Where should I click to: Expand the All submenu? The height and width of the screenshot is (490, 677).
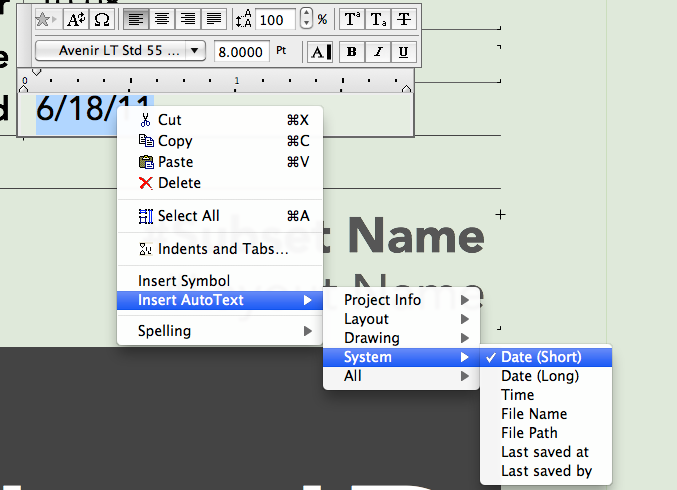coord(401,376)
